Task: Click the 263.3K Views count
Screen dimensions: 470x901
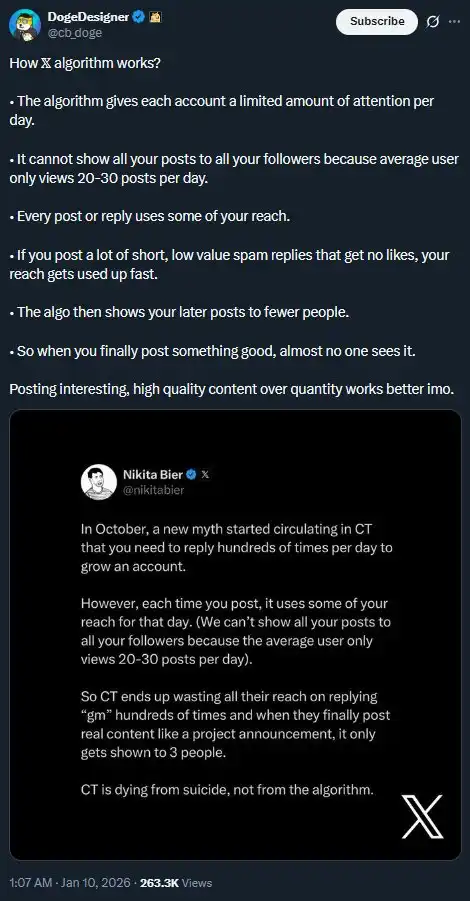Action: (x=176, y=882)
